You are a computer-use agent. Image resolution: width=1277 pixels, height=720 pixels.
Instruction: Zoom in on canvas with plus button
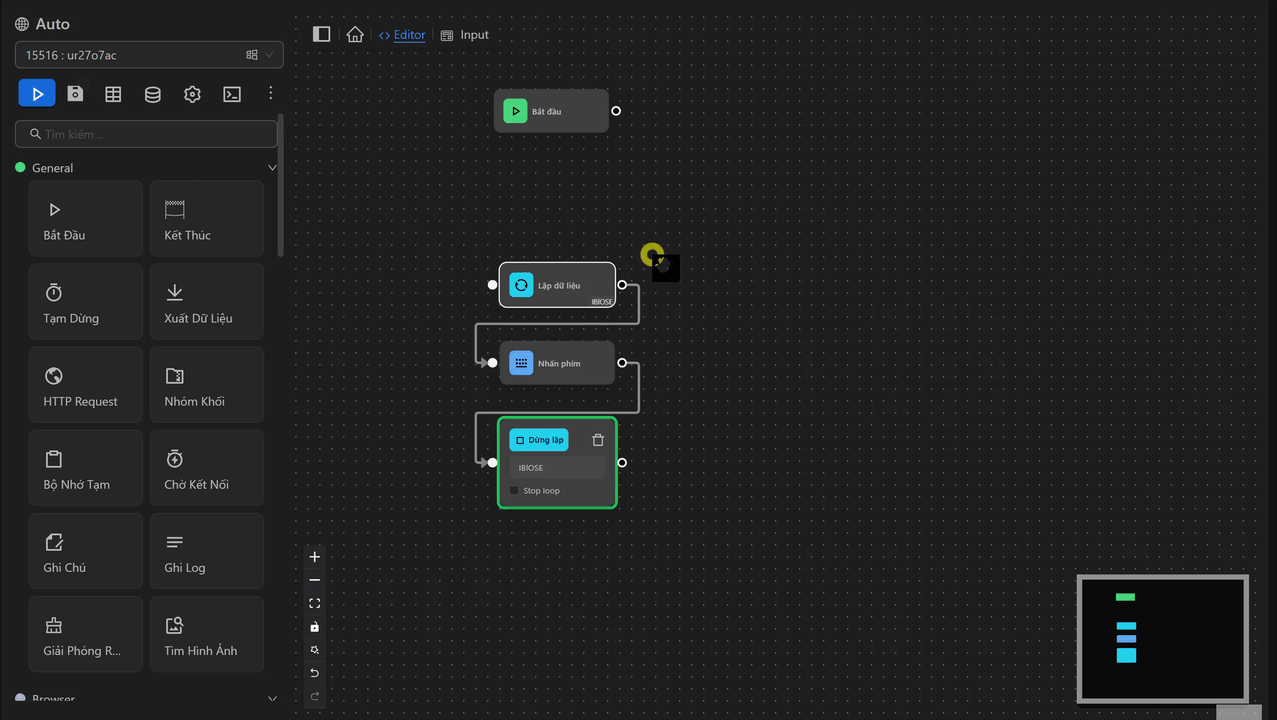click(x=315, y=557)
